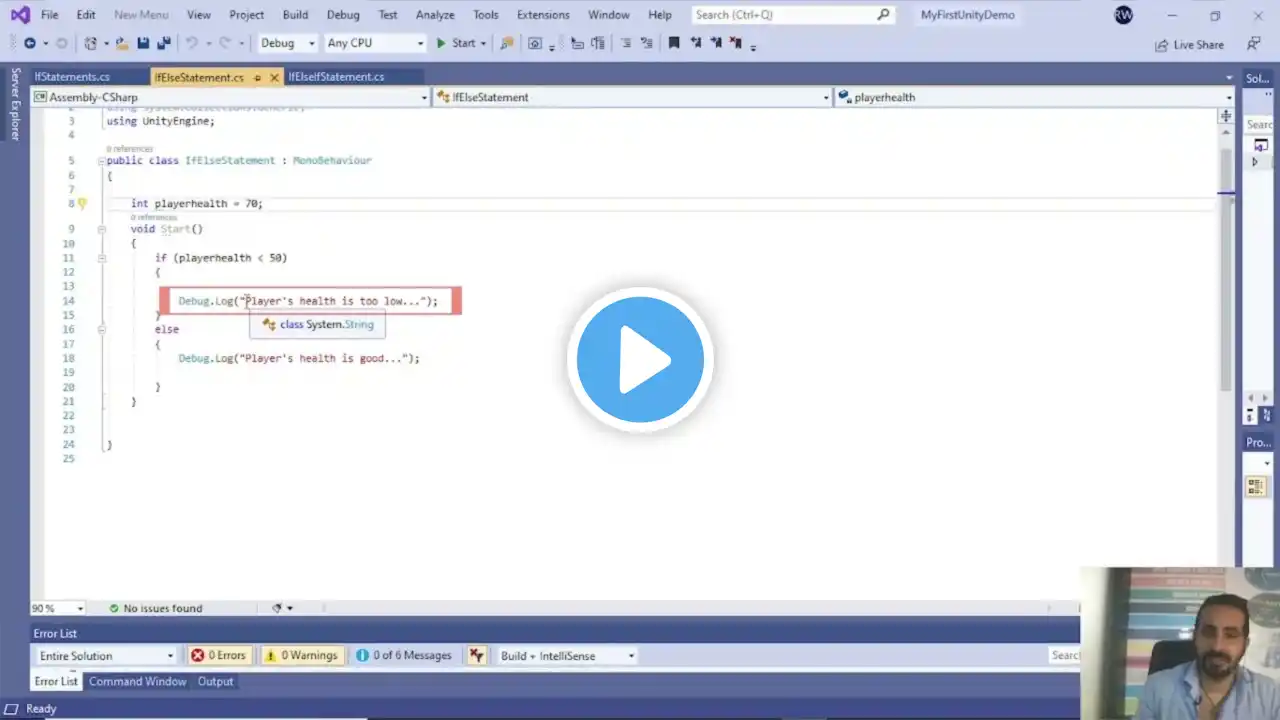Open the Server Explorer side tab
The height and width of the screenshot is (720, 1280).
(15, 104)
